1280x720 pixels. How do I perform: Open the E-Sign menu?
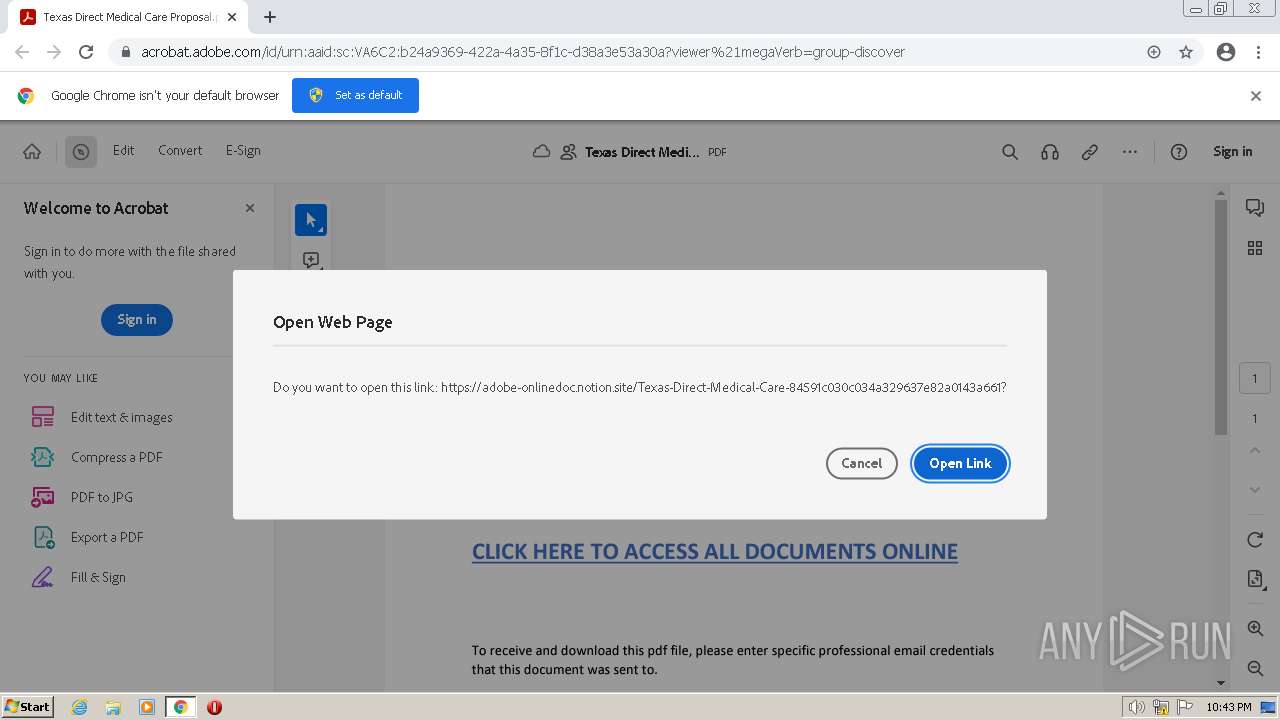pos(243,151)
